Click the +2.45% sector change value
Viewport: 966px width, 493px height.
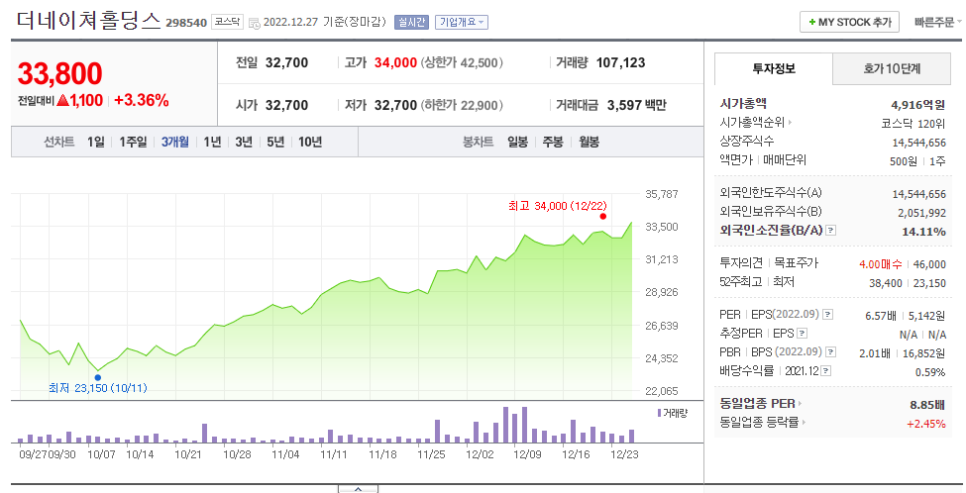(x=926, y=424)
